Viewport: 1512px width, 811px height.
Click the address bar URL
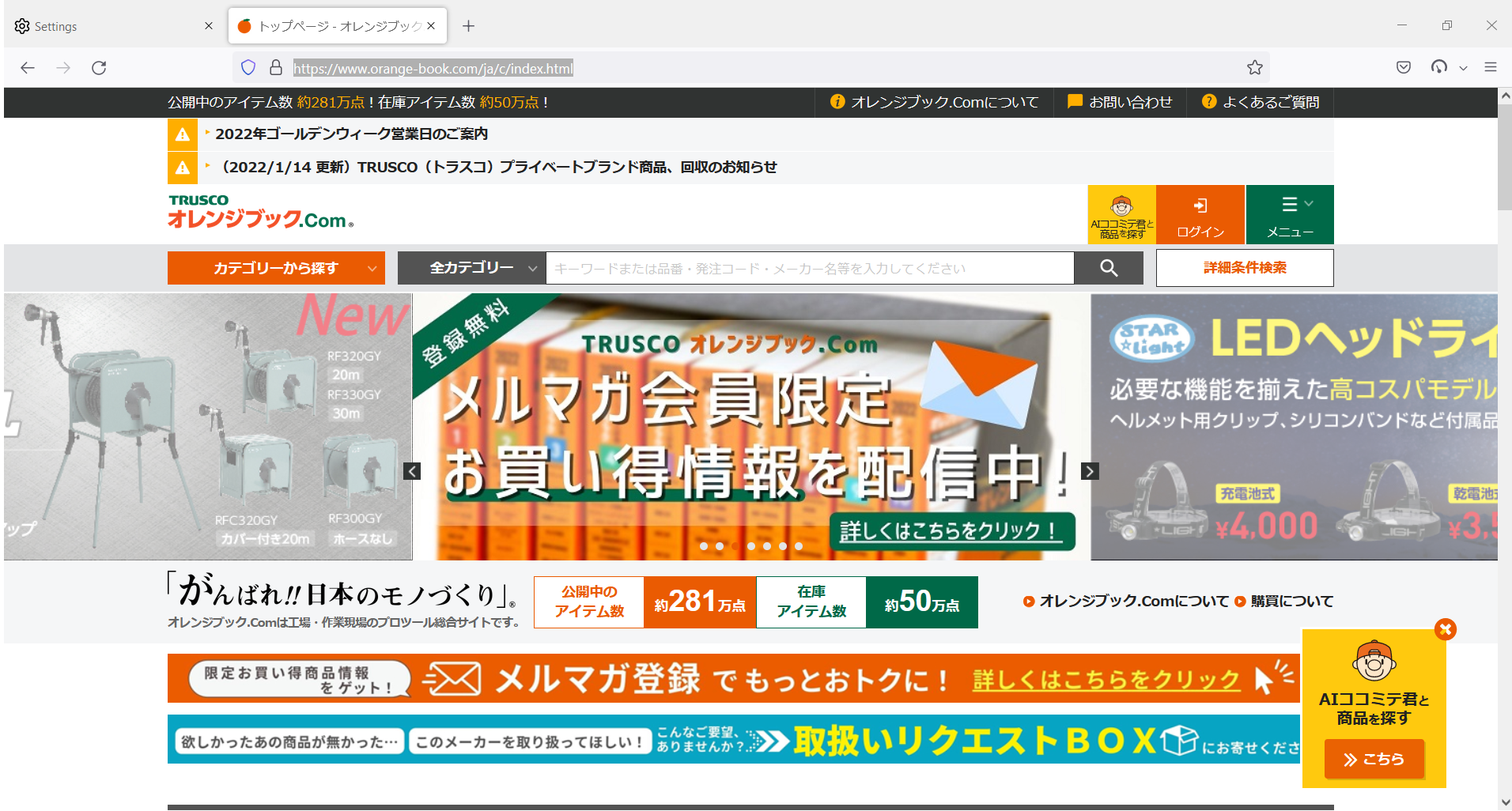pos(433,69)
